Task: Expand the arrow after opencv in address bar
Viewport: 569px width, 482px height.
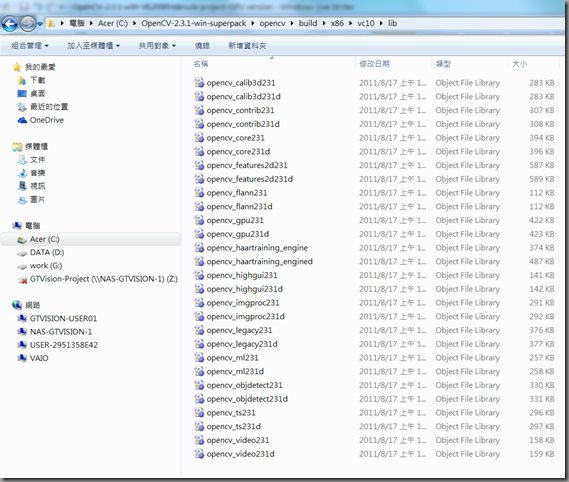Action: 292,23
